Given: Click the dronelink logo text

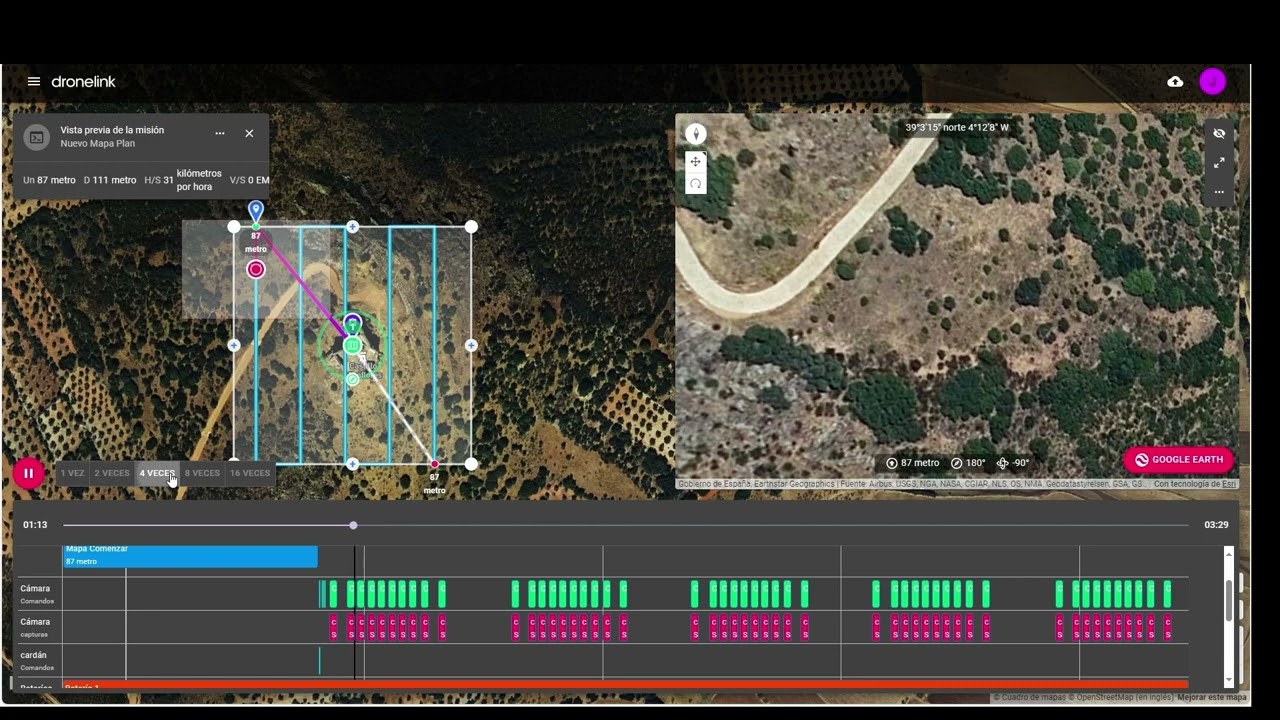Looking at the screenshot, I should [x=83, y=82].
